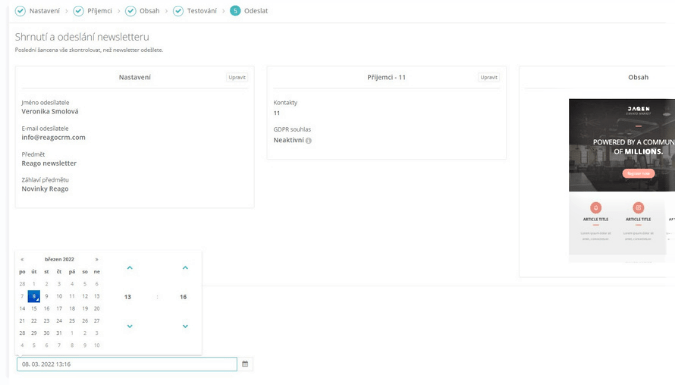Click the Příjemci step checkmark icon
The height and width of the screenshot is (385, 675).
click(78, 11)
